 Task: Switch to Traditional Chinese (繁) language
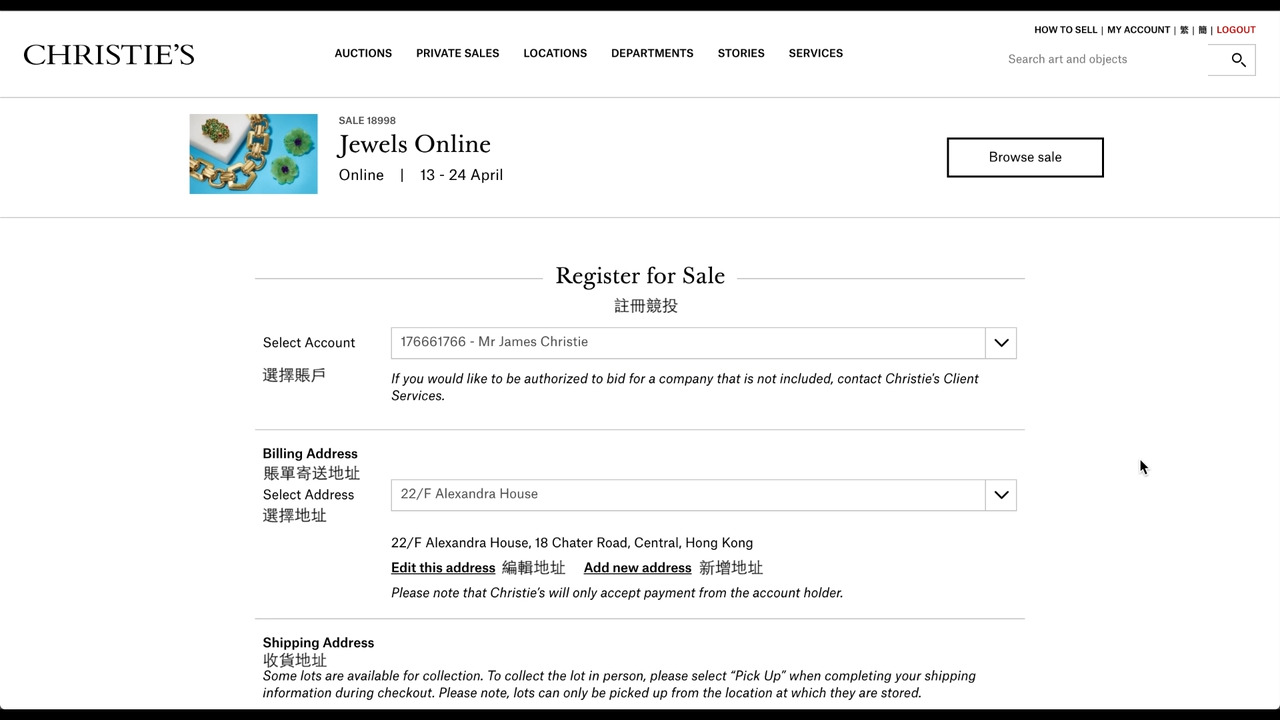pyautogui.click(x=1184, y=30)
